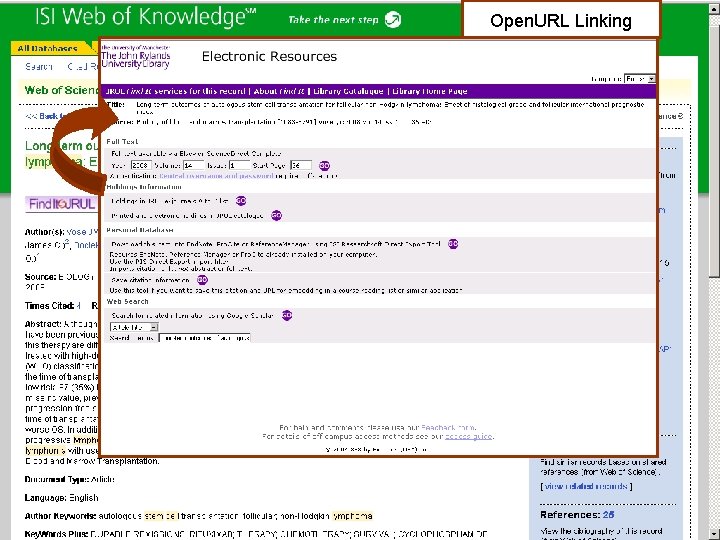
Task: Click the Personal Database section heading
Action: tap(140, 230)
